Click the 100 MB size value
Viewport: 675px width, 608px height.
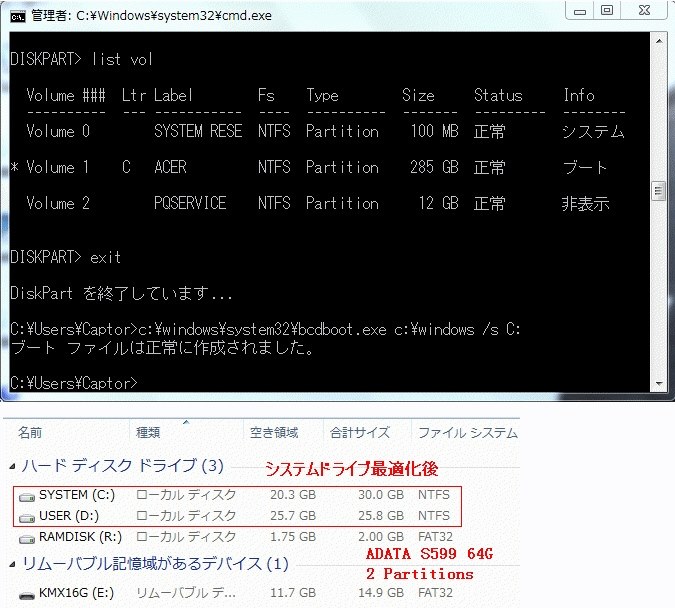[434, 131]
